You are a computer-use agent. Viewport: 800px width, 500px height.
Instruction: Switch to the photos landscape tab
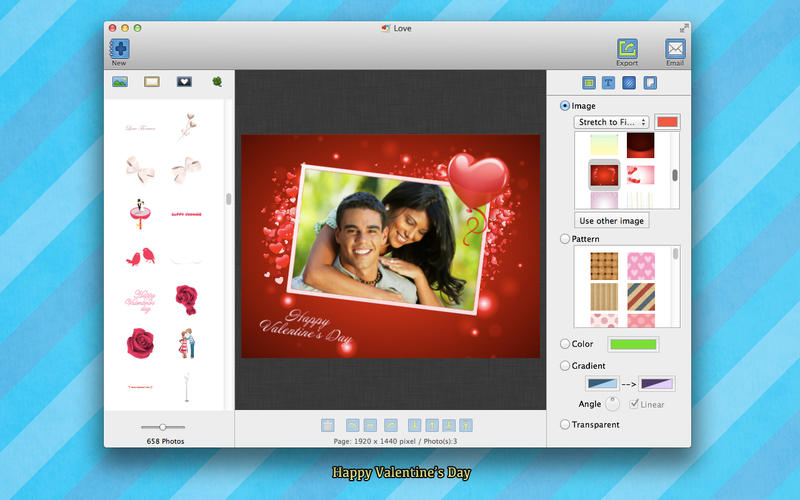click(x=120, y=82)
